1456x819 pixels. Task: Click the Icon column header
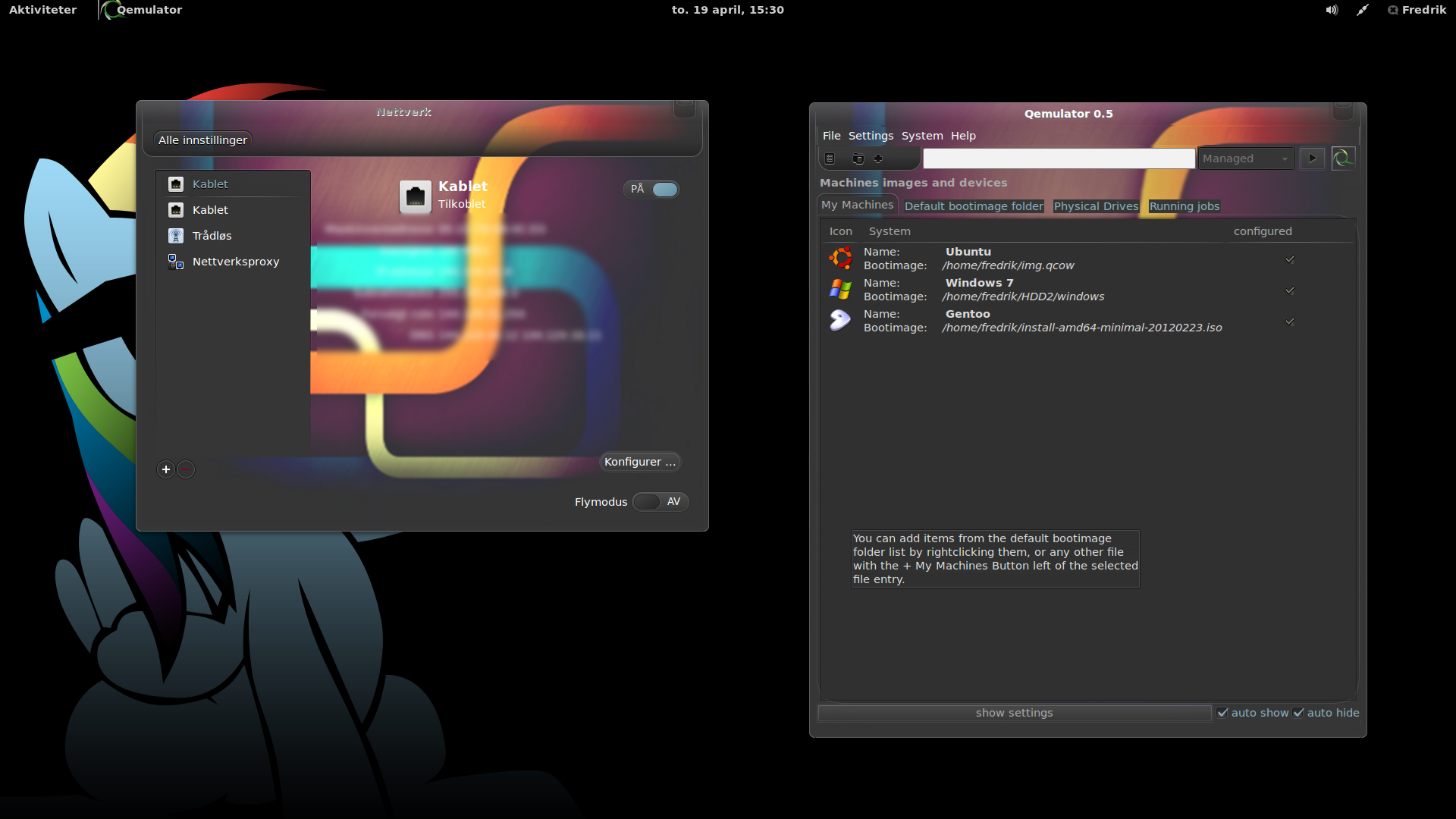point(840,231)
